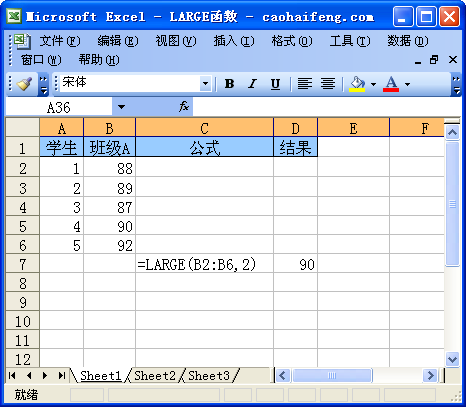Image resolution: width=466 pixels, height=407 pixels.
Task: Toggle italic formatting
Action: click(x=252, y=84)
